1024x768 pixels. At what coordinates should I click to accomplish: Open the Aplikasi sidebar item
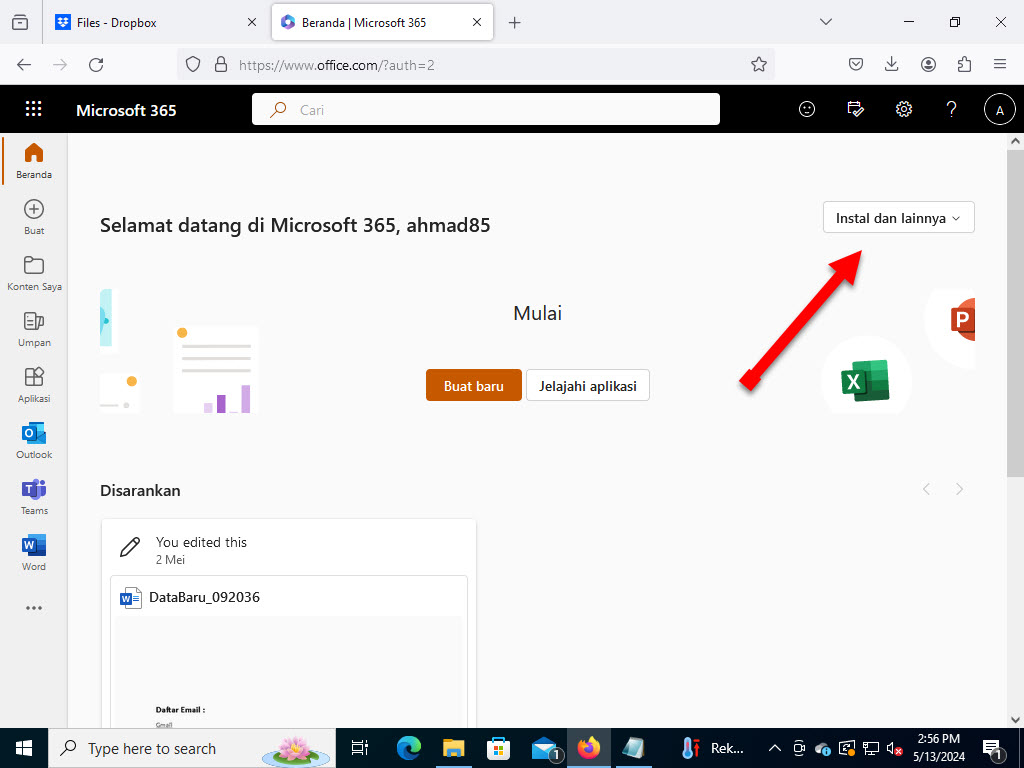33,384
